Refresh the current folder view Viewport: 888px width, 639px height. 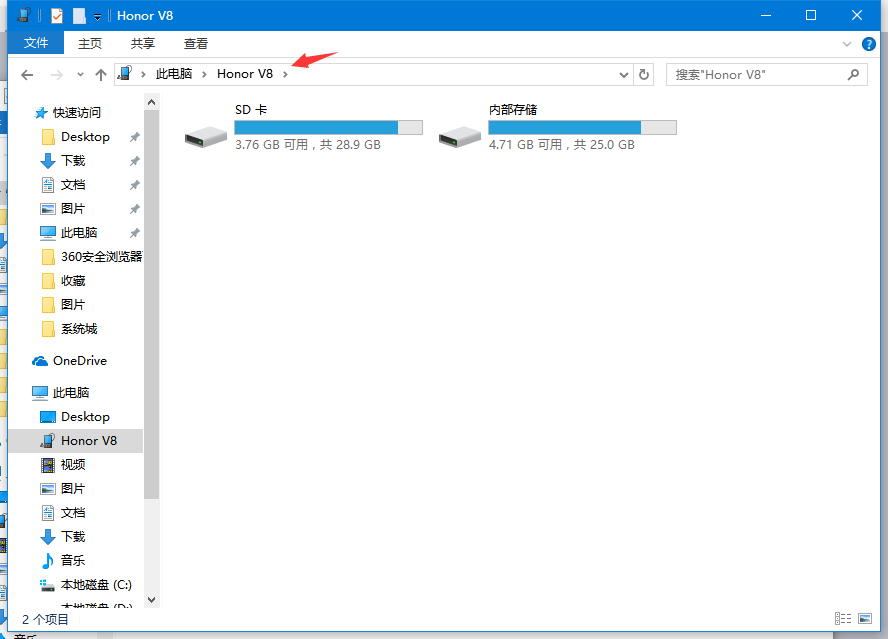coord(643,75)
